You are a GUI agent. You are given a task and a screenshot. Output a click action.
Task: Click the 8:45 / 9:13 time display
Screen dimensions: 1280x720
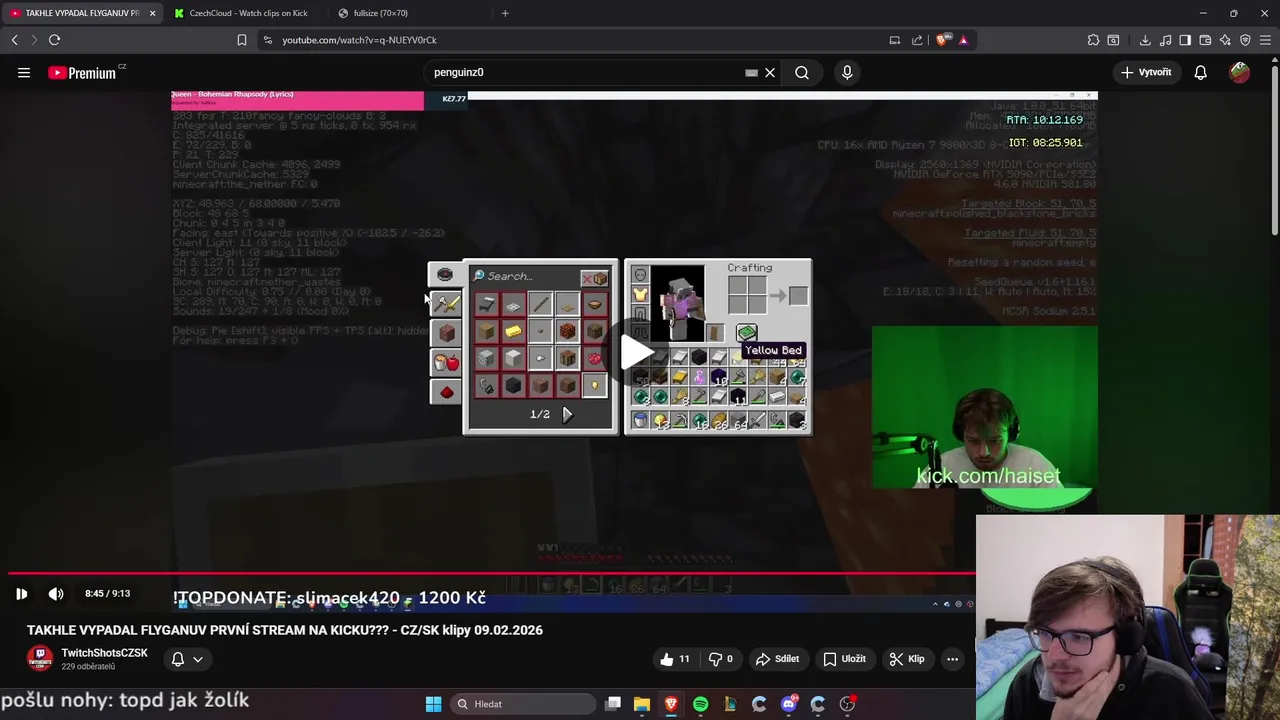[108, 594]
